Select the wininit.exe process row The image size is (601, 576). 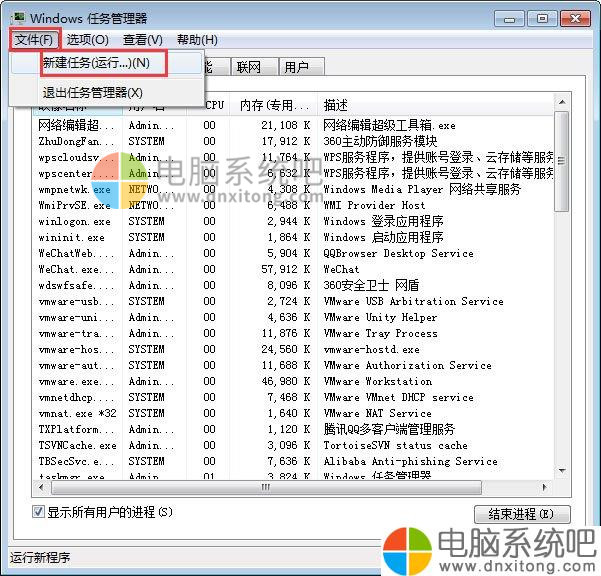293,238
